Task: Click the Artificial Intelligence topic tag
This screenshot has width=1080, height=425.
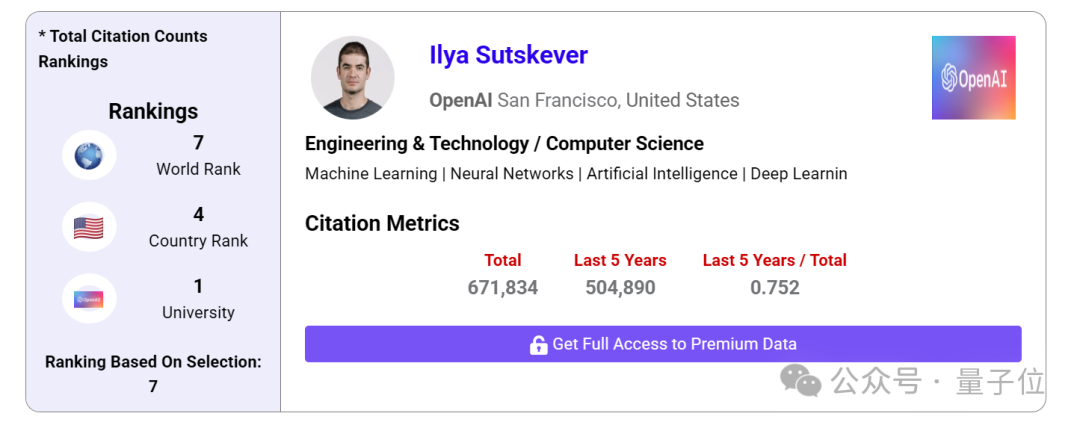Action: 662,174
